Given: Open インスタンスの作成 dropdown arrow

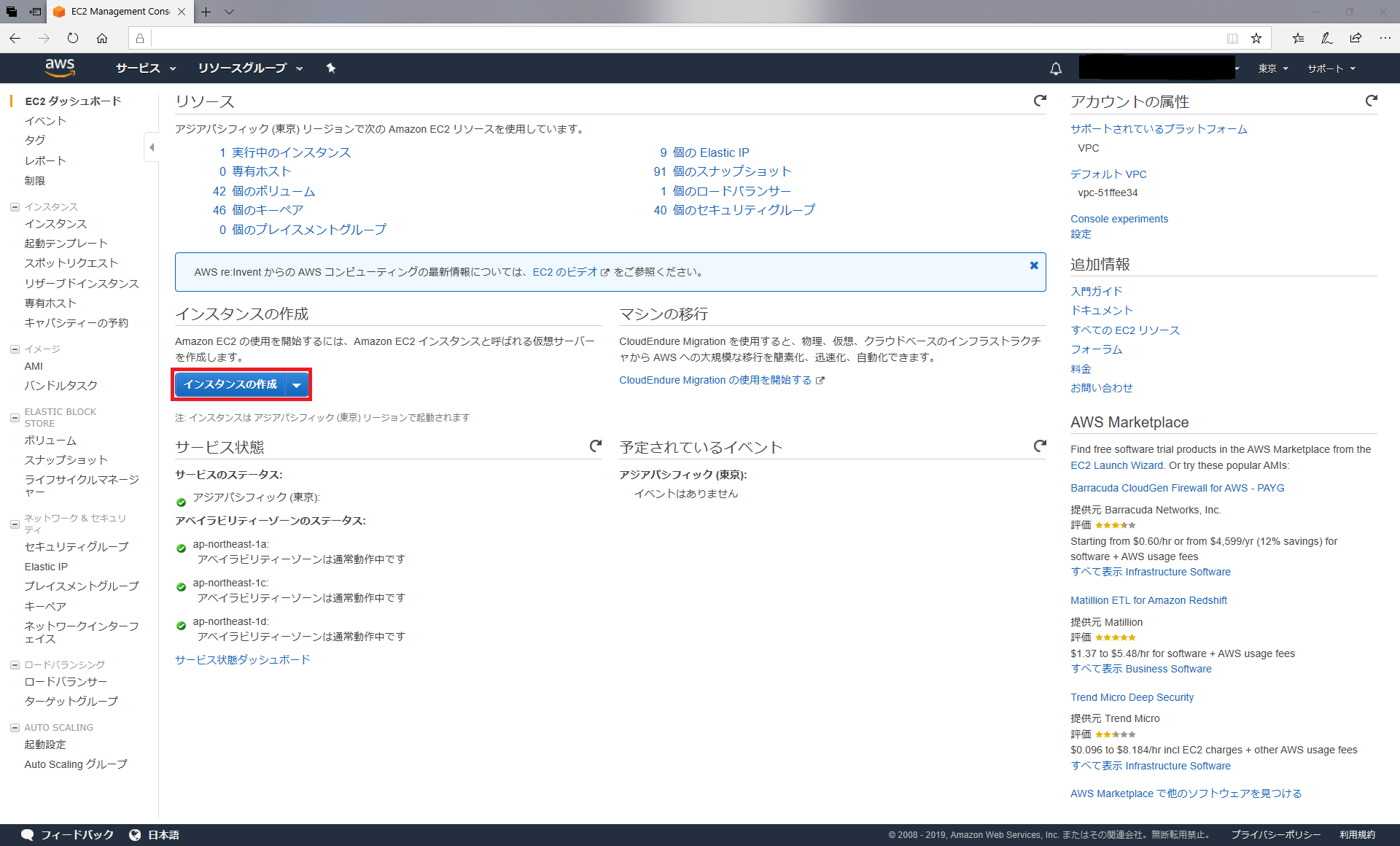Looking at the screenshot, I should pyautogui.click(x=296, y=384).
